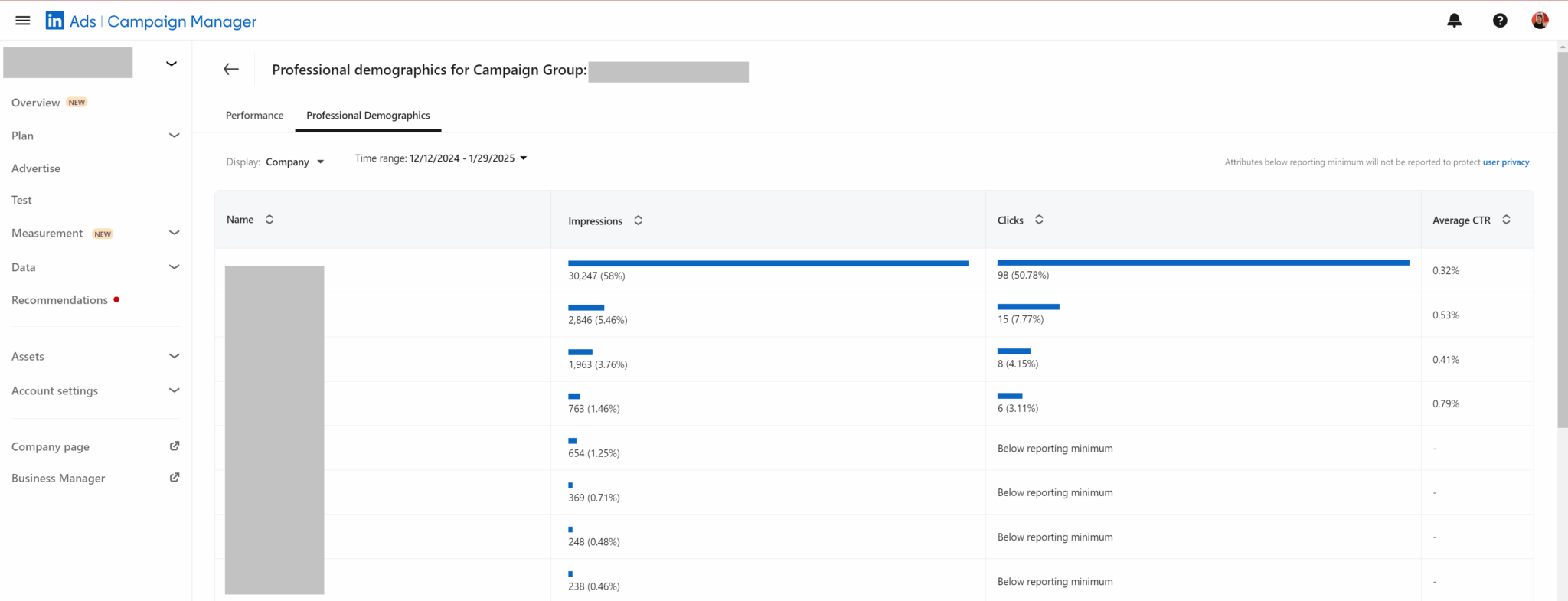This screenshot has height=601, width=1568.
Task: Click the 98 (50.78%) clicks bar
Action: 1203,263
